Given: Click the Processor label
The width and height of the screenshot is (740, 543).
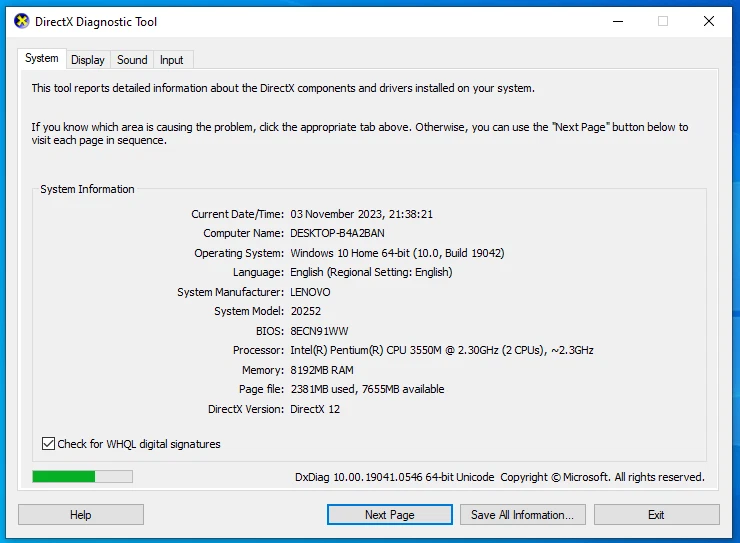Looking at the screenshot, I should (x=258, y=350).
